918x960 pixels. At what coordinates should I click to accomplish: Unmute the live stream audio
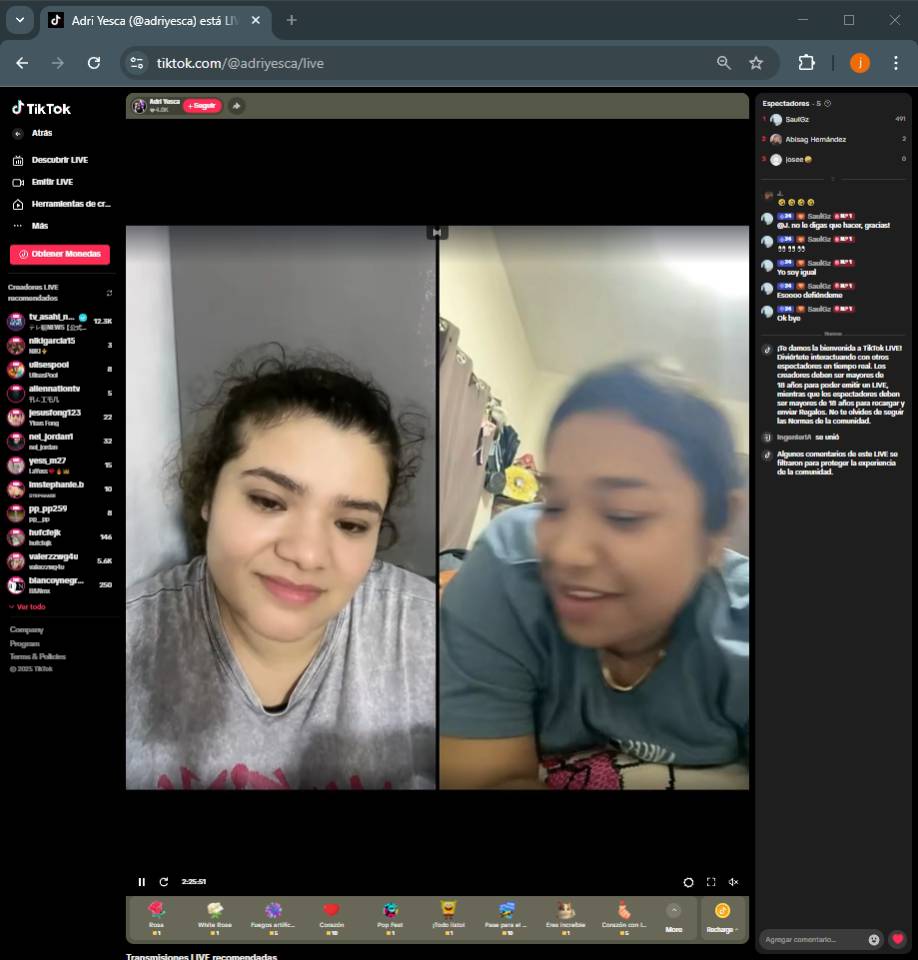(x=733, y=882)
